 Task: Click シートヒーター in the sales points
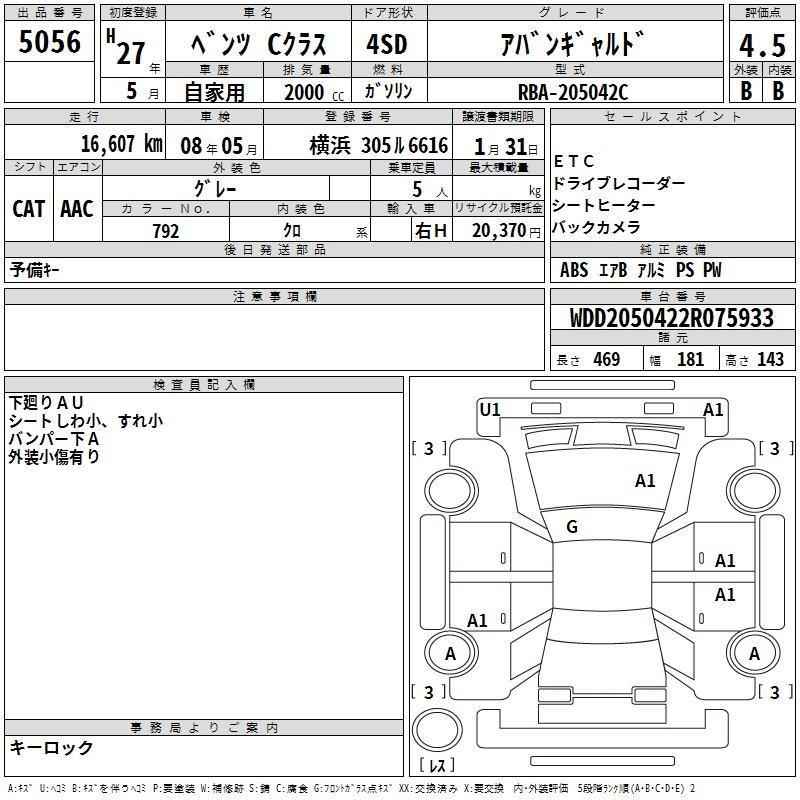point(604,205)
